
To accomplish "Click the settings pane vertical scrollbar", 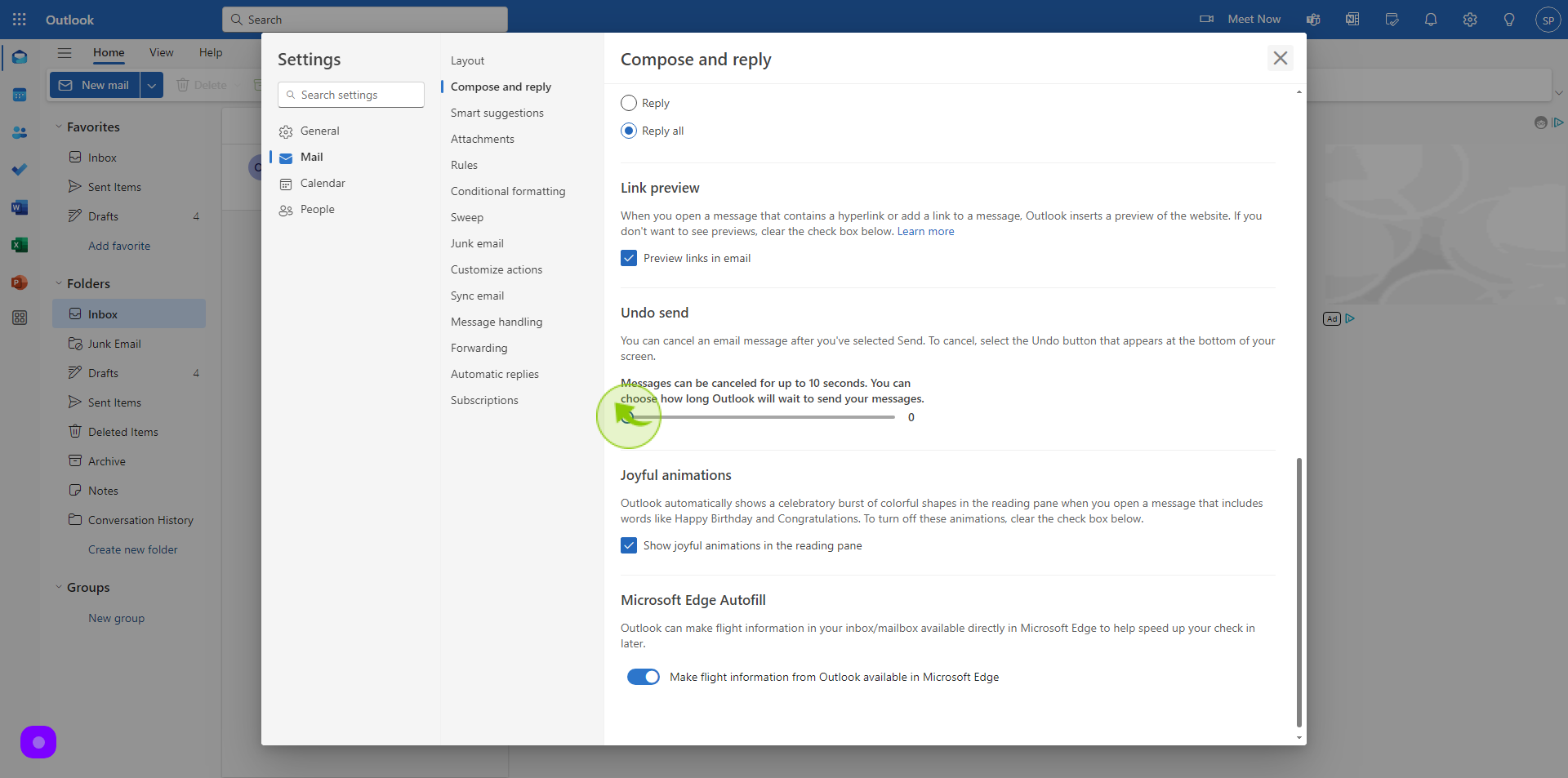I will click(x=1298, y=592).
